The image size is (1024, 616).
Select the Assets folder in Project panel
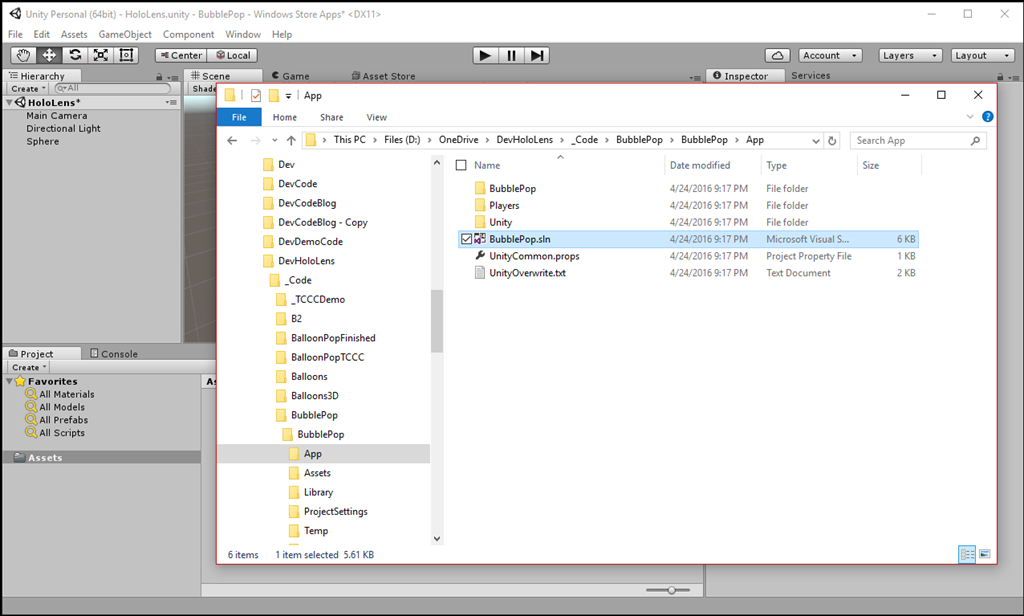pyautogui.click(x=101, y=457)
